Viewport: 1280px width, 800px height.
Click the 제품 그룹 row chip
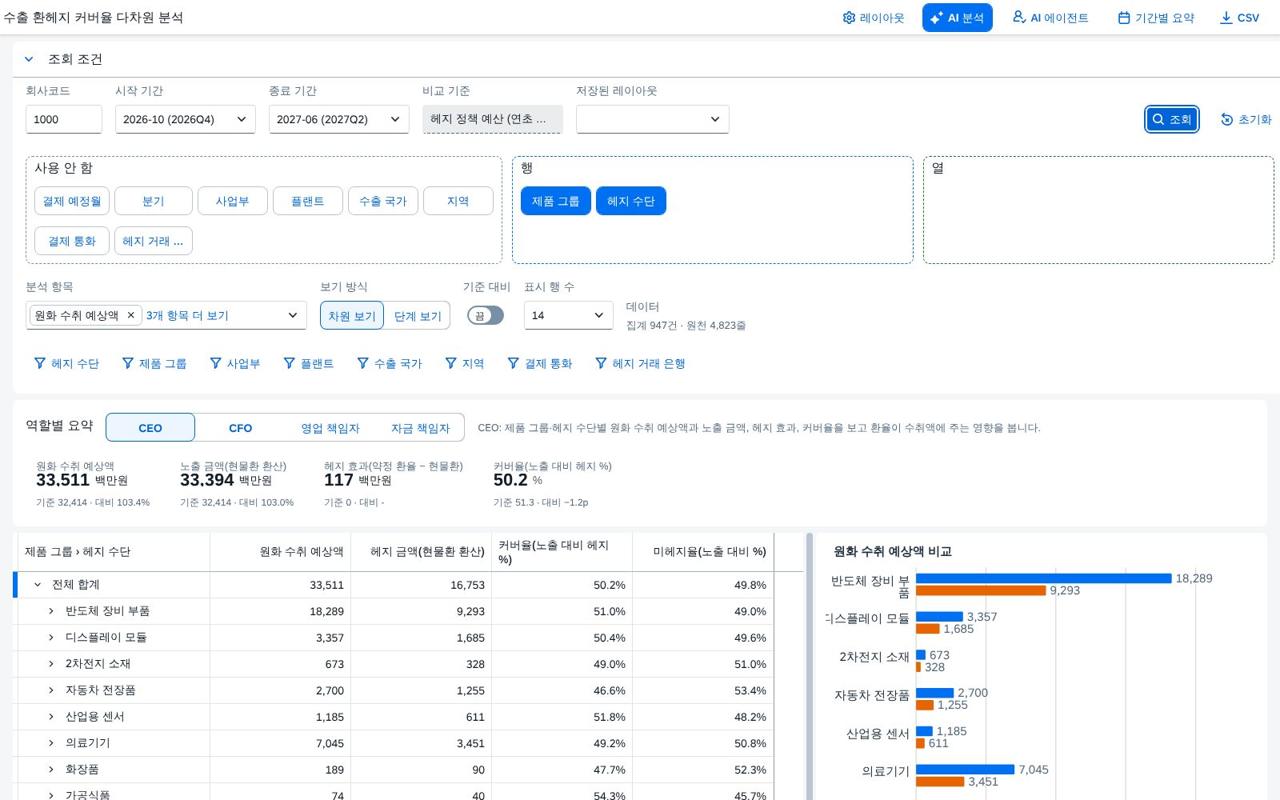click(556, 201)
